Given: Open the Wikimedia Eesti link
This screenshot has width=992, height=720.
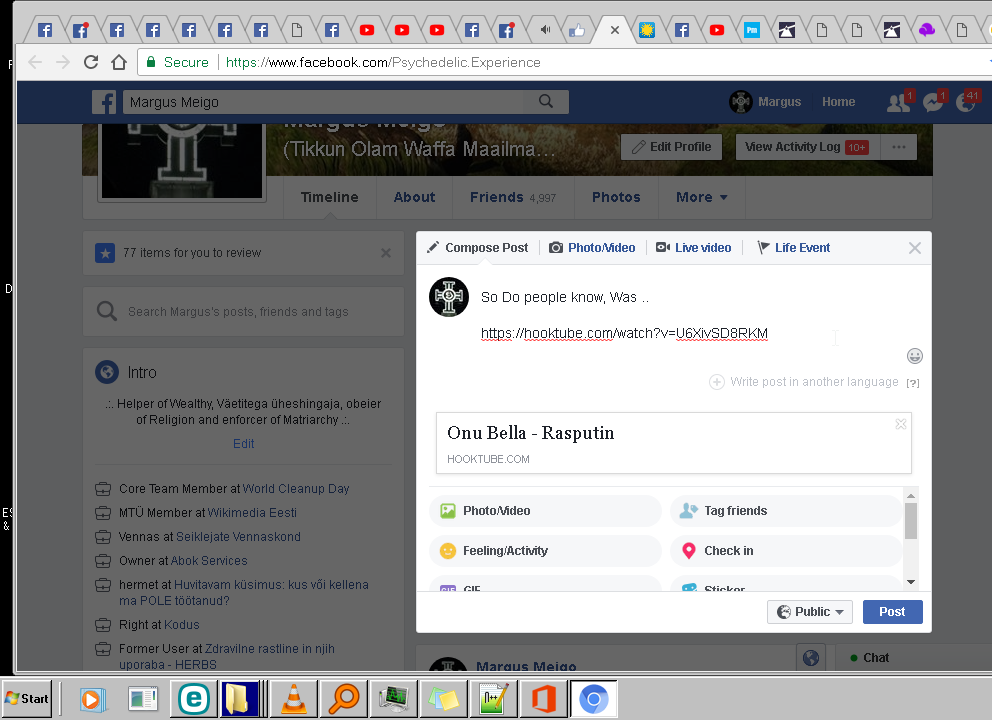Looking at the screenshot, I should (252, 513).
